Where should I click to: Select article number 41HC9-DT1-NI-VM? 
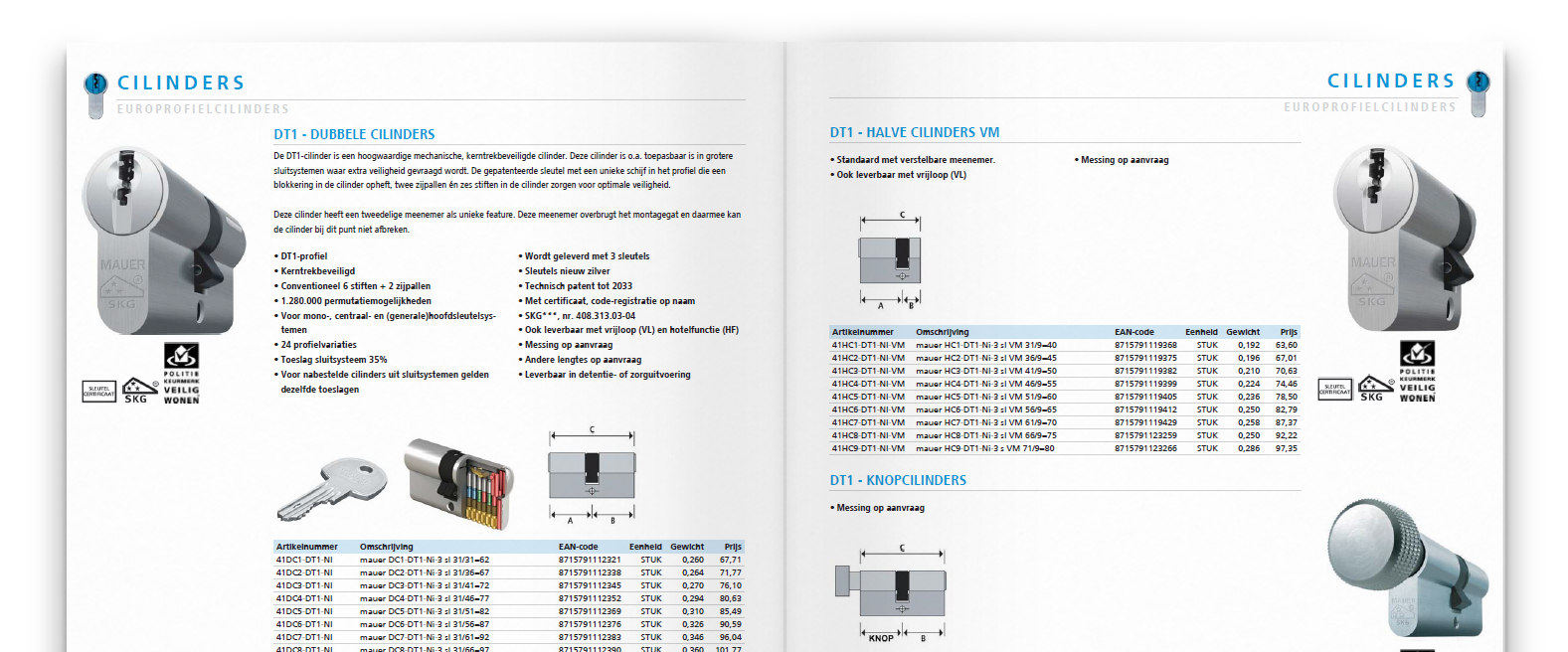pyautogui.click(x=868, y=448)
